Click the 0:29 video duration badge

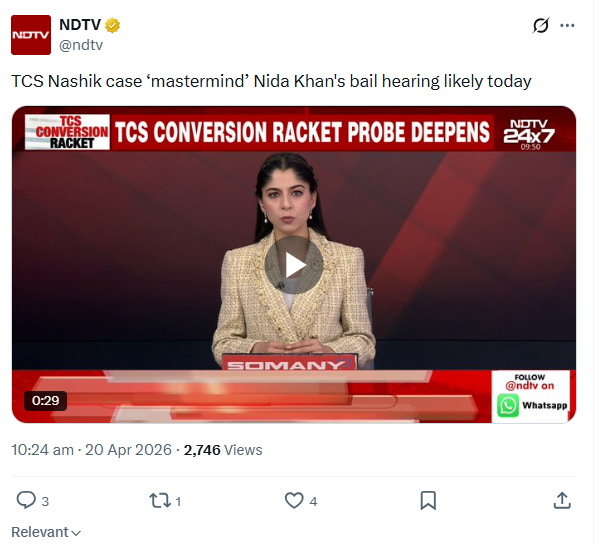pos(46,400)
